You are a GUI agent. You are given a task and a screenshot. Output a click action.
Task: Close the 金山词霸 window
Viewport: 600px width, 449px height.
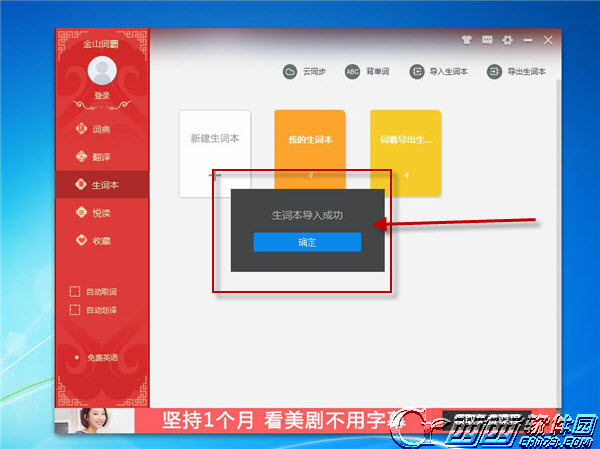pyautogui.click(x=548, y=40)
